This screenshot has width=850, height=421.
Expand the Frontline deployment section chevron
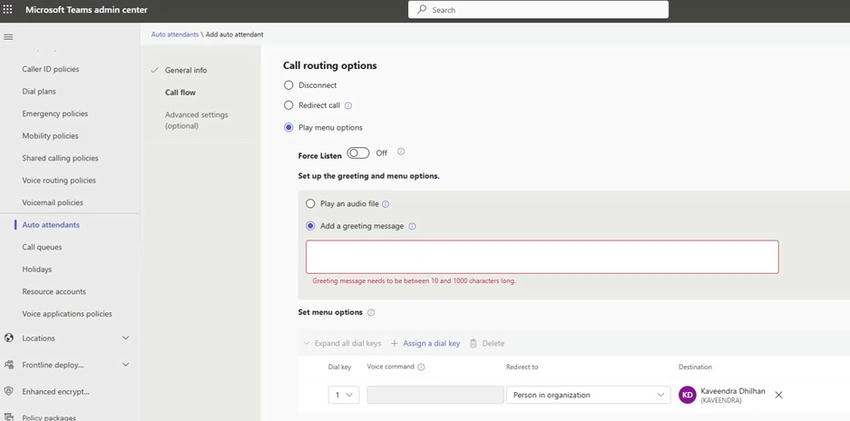point(125,365)
